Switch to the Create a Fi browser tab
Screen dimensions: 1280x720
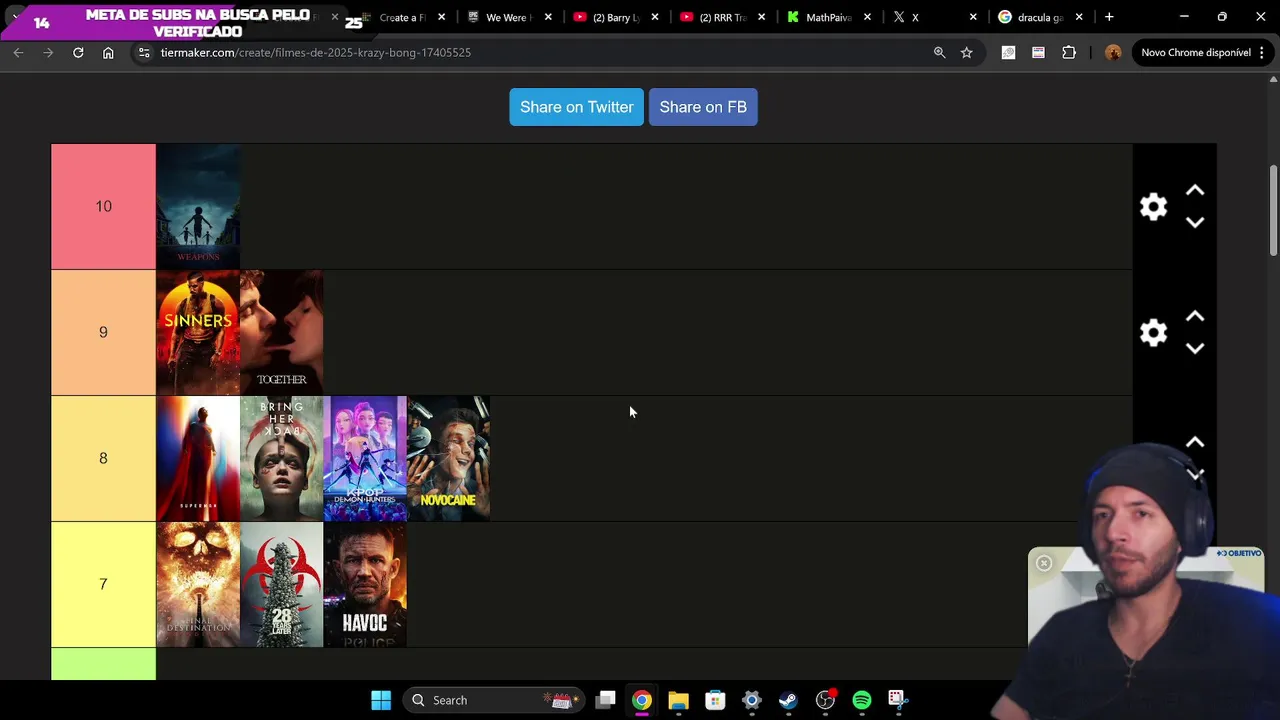coord(400,17)
